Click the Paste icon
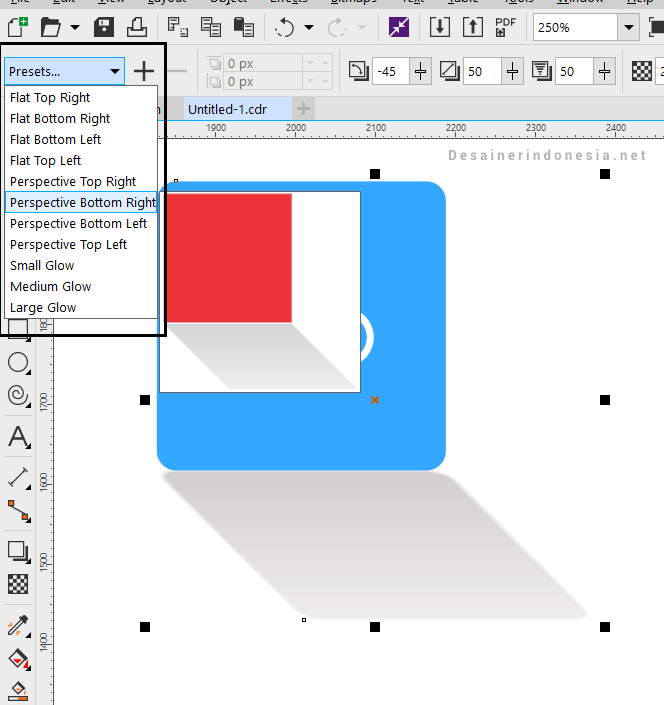This screenshot has height=705, width=664. [244, 27]
